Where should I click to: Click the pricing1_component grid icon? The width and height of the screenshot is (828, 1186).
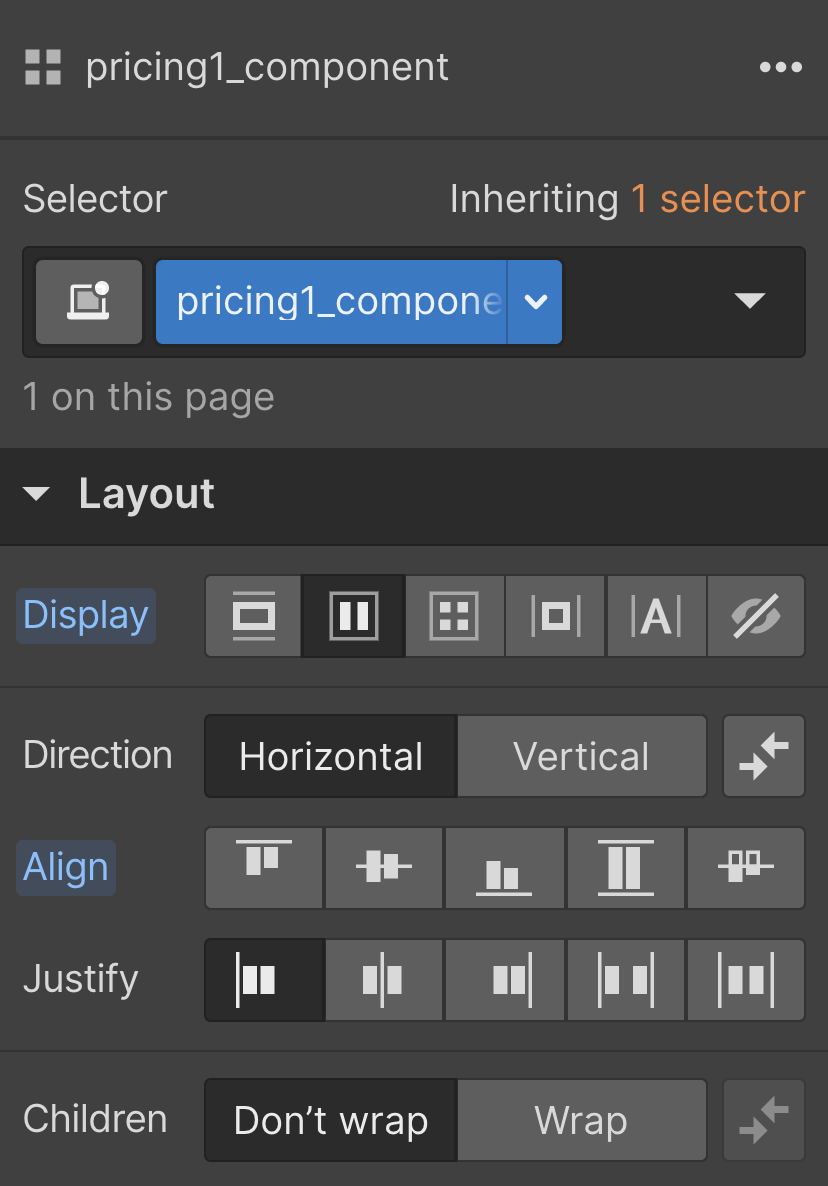coord(43,67)
